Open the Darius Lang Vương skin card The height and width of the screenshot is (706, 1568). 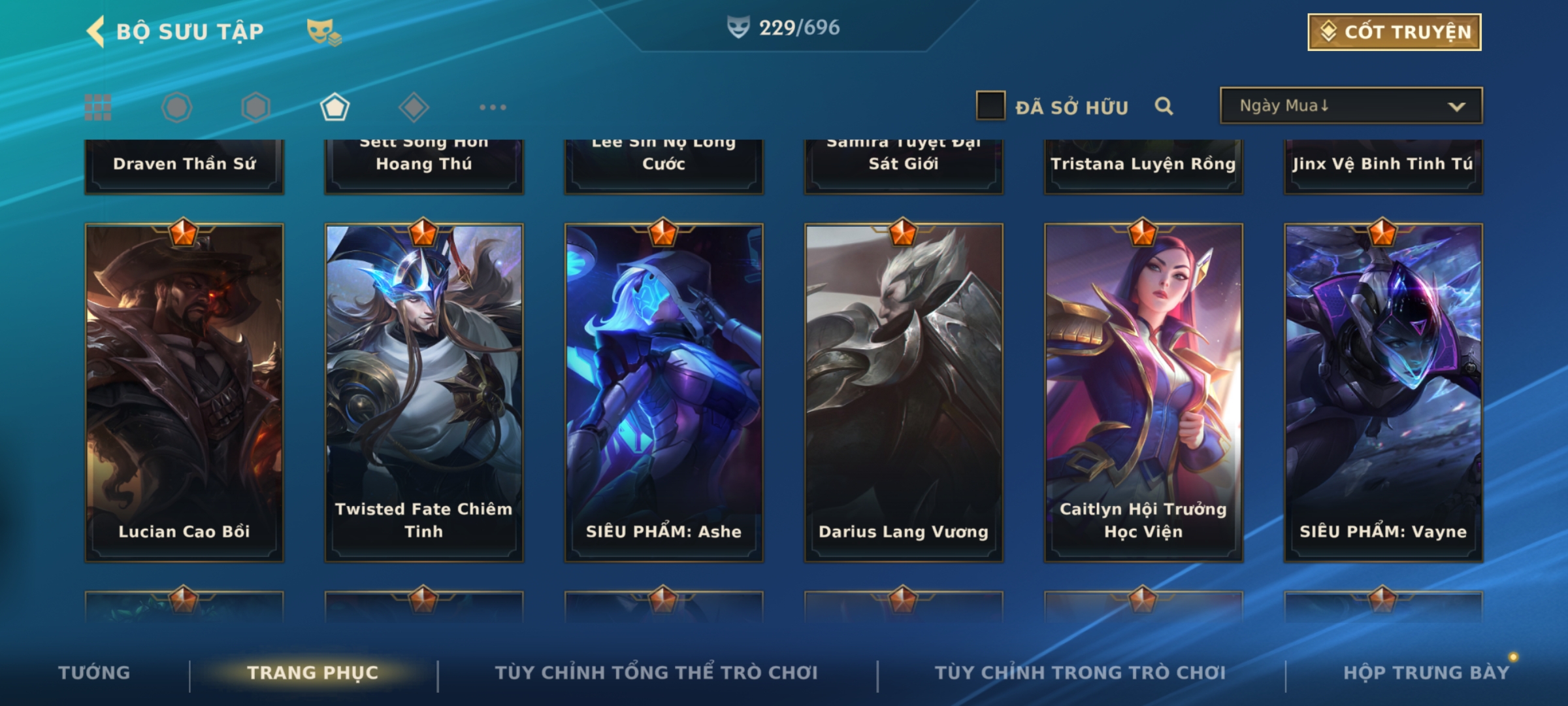pyautogui.click(x=904, y=392)
